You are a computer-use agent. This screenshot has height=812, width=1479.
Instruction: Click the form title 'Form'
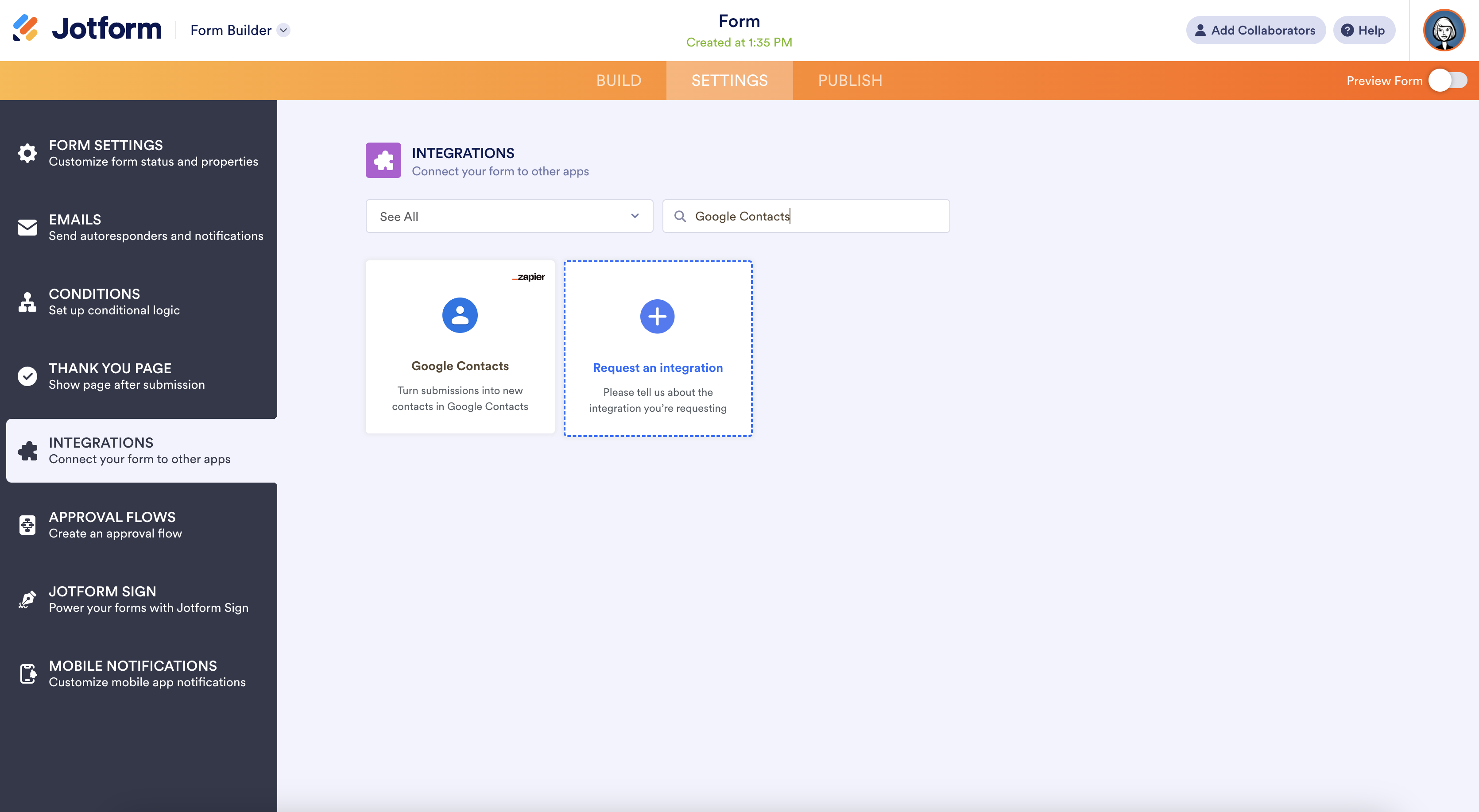tap(739, 21)
